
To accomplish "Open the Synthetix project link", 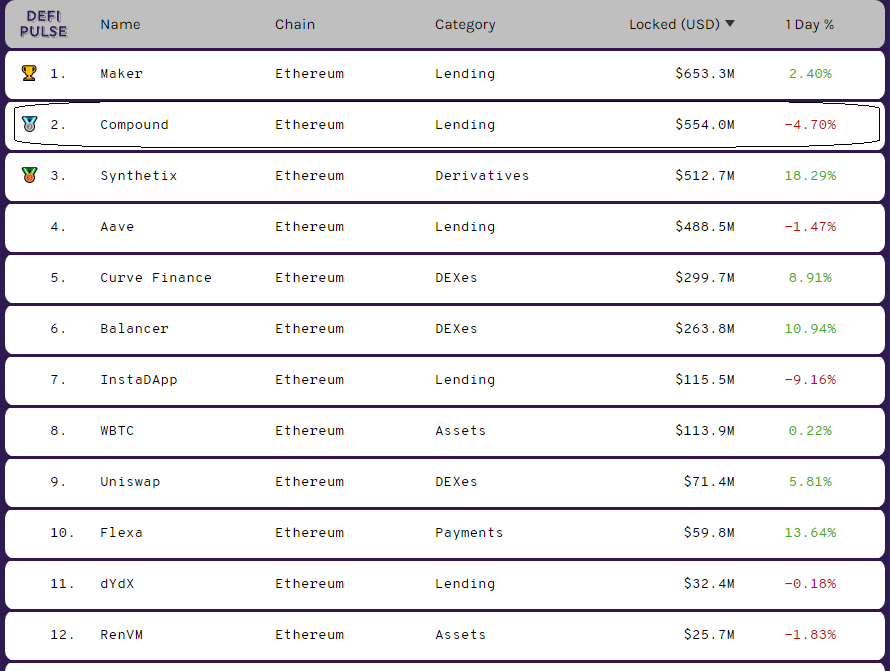I will [138, 176].
